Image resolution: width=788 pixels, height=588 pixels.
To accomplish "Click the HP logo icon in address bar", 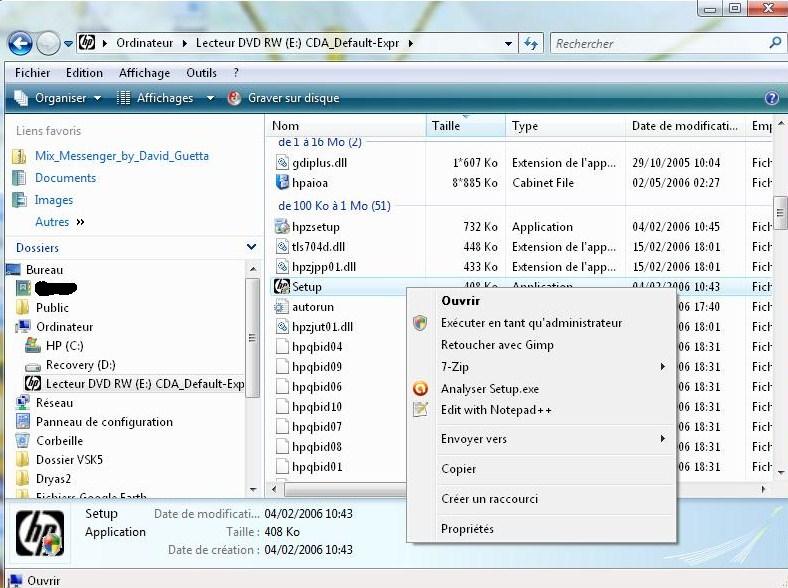I will click(87, 43).
